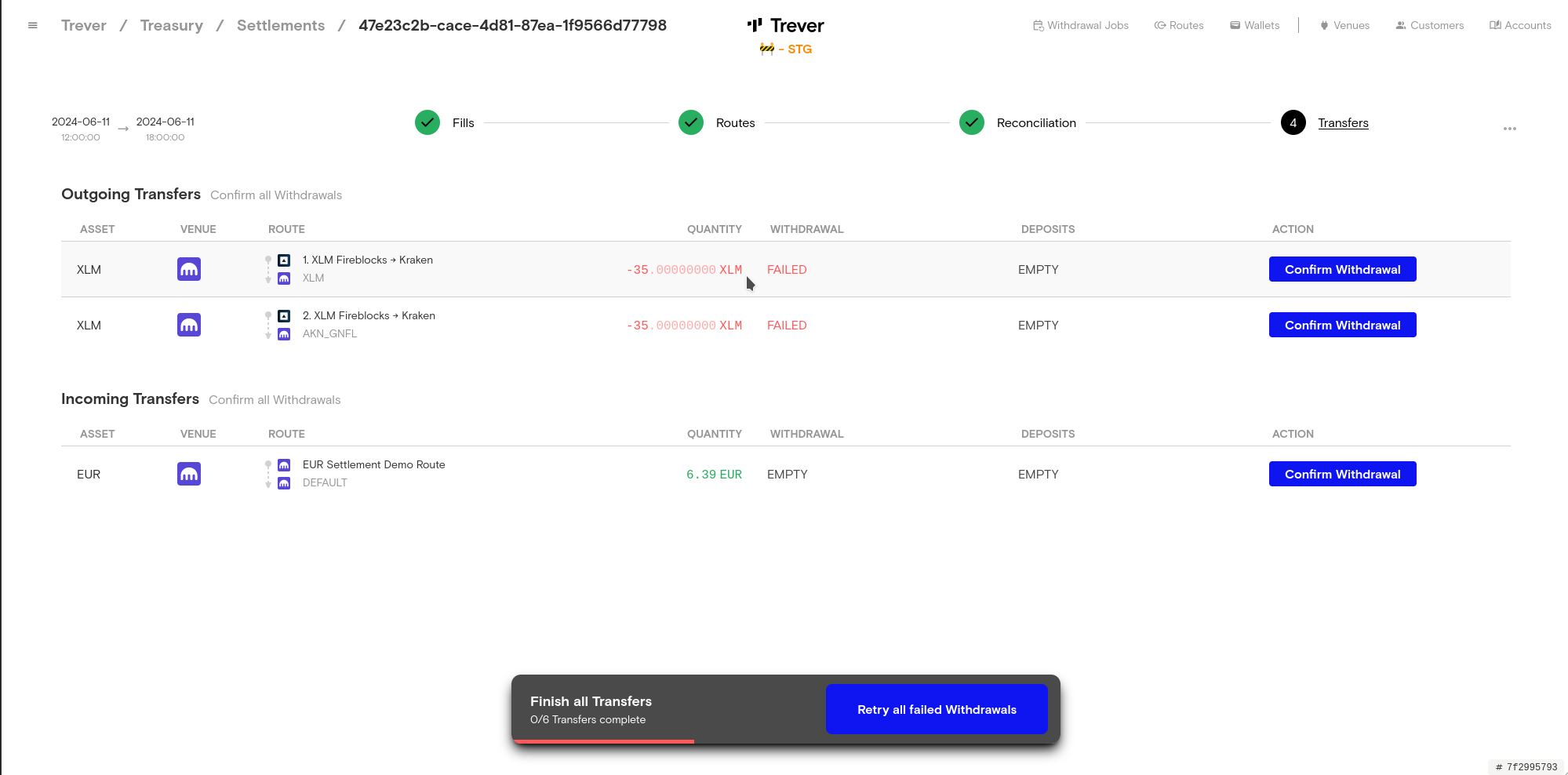Open the three-dot more options menu
1568x775 pixels.
[1509, 129]
